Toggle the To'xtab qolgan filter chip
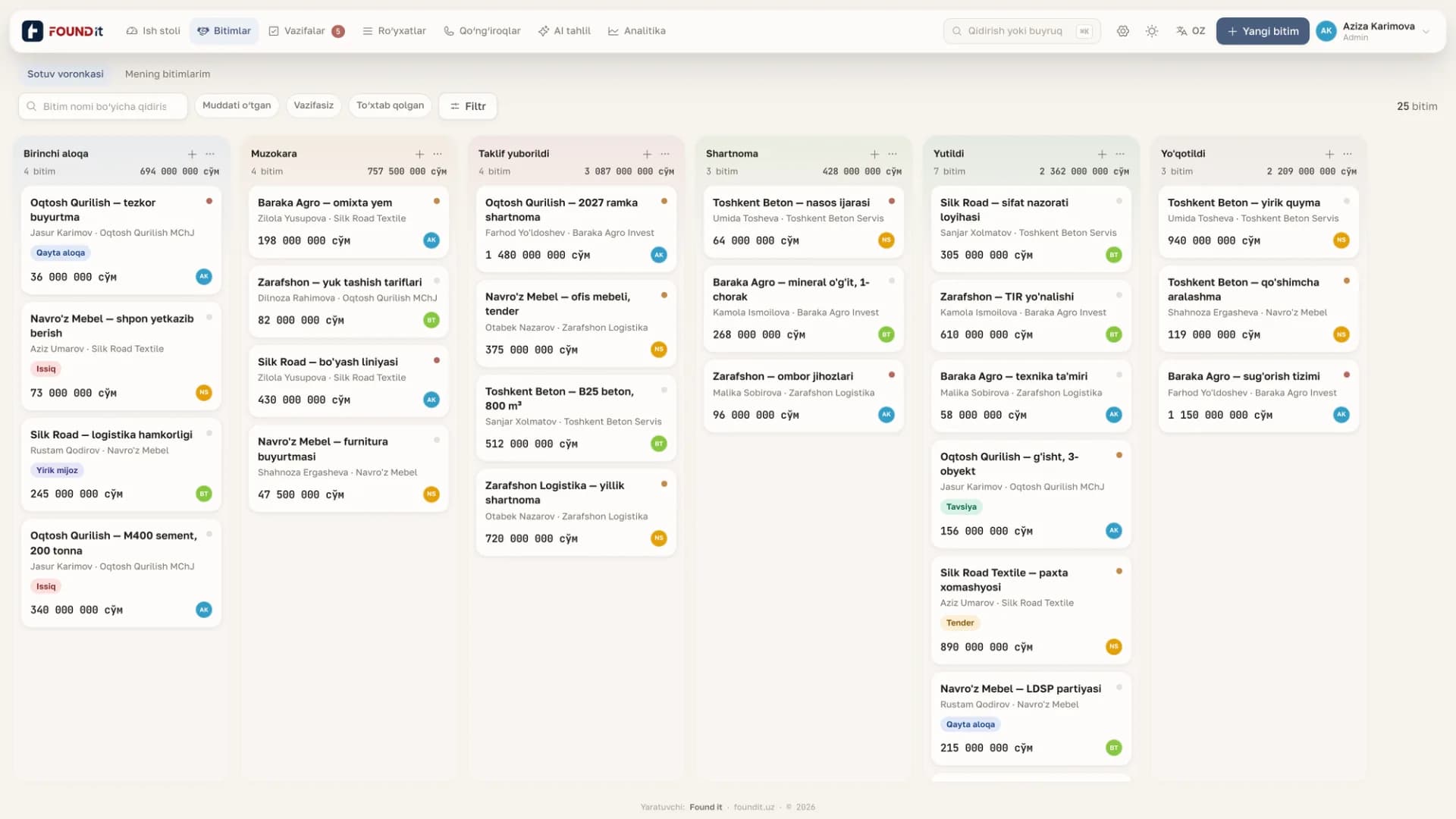 (390, 105)
